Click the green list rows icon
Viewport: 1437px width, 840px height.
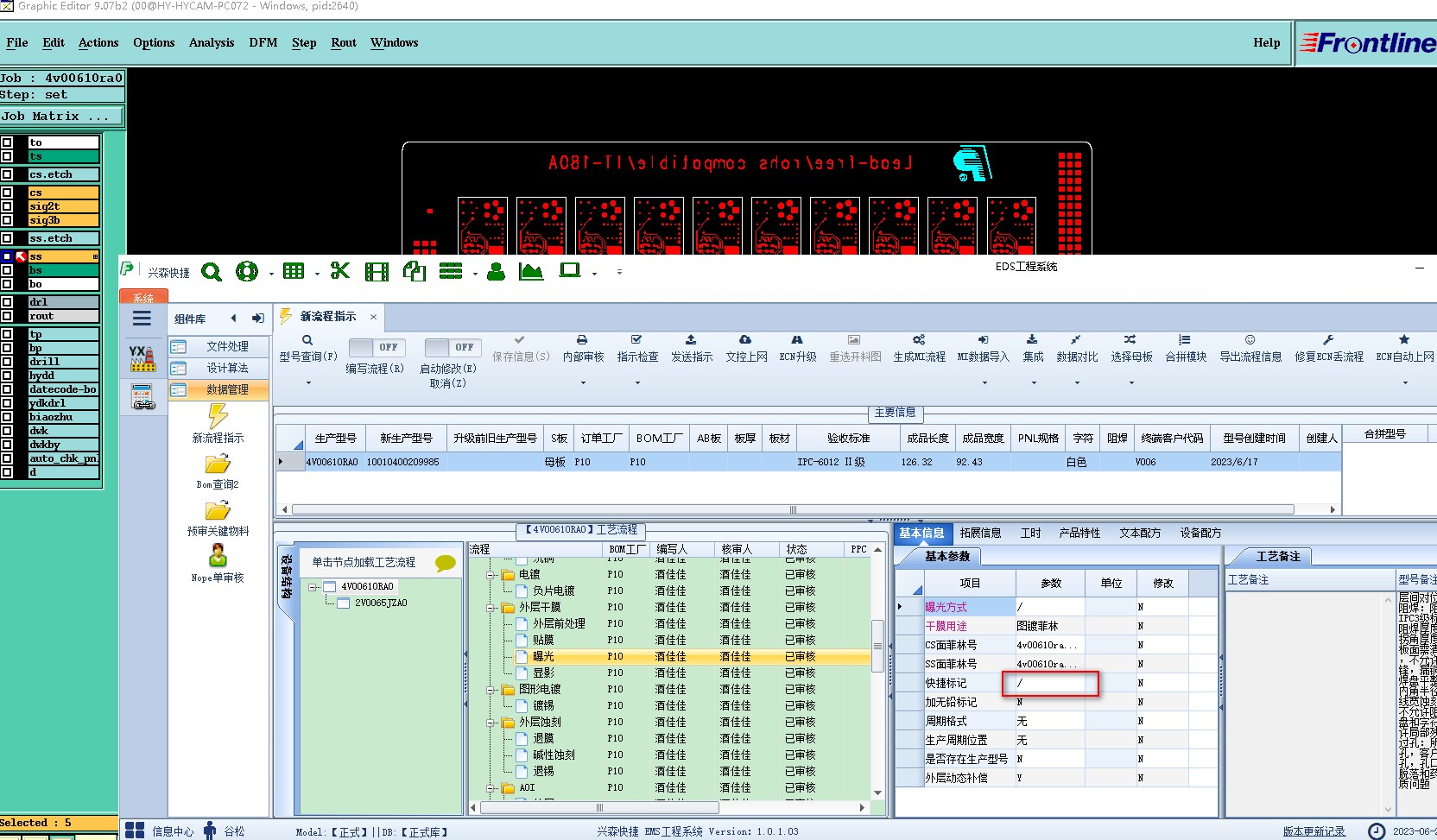pos(451,271)
